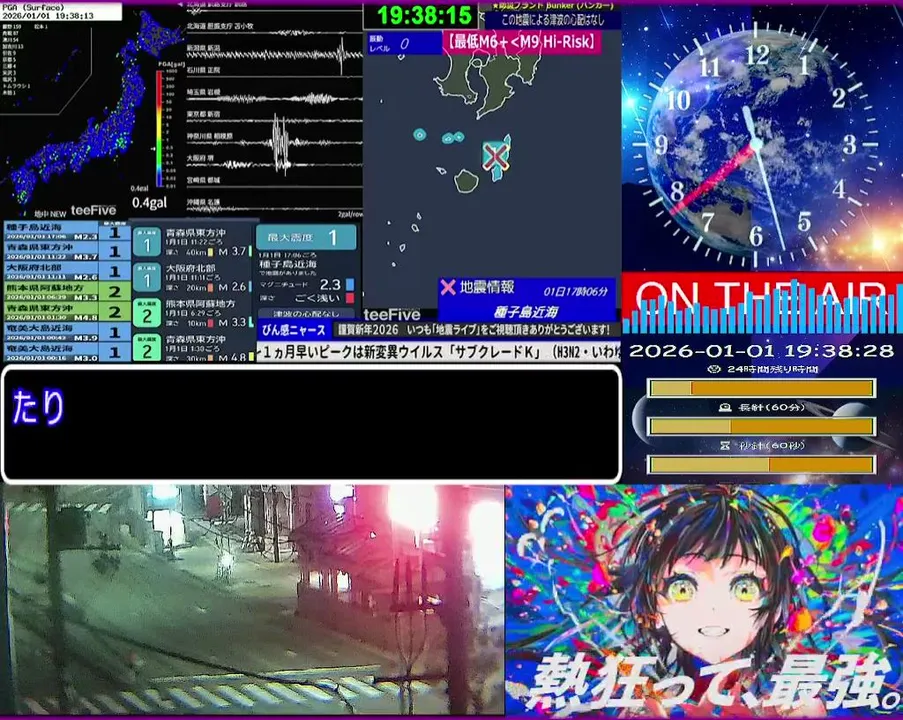The image size is (903, 720).
Task: Click the pink X icon beside 地震情報
Action: pos(448,287)
